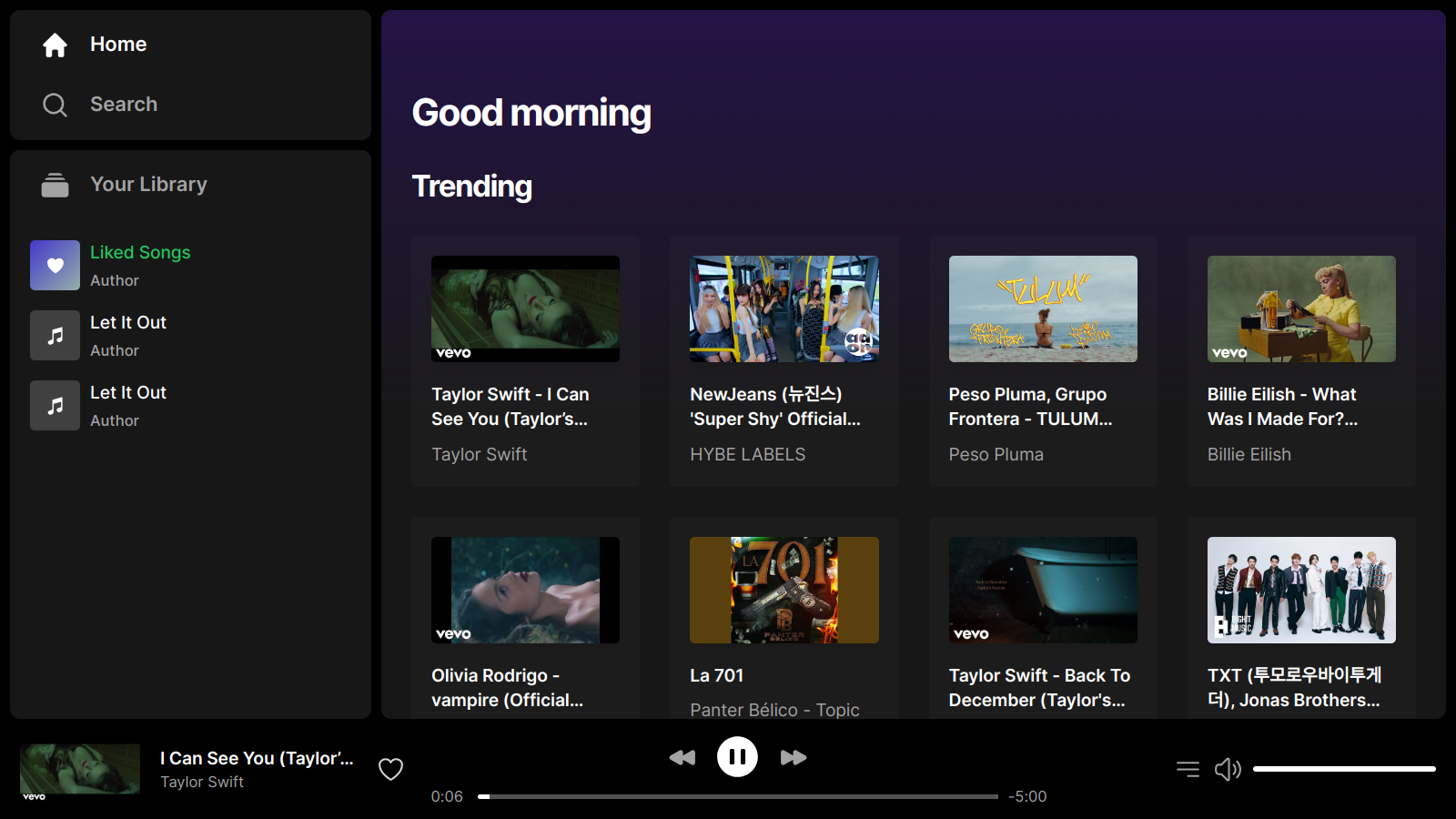This screenshot has width=1456, height=819.
Task: Adjust the volume slider
Action: point(1344,769)
